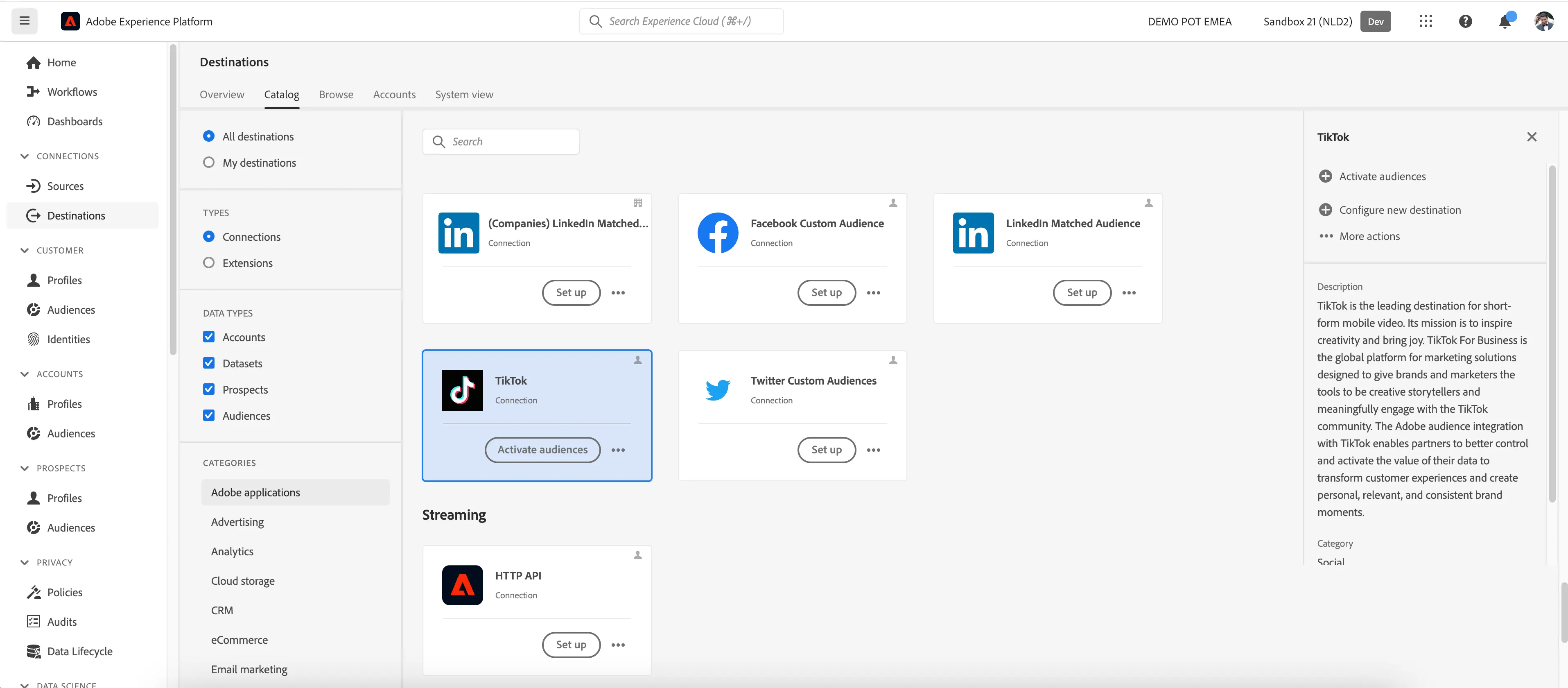This screenshot has width=1568, height=688.
Task: Switch to the Overview tab
Action: click(x=221, y=94)
